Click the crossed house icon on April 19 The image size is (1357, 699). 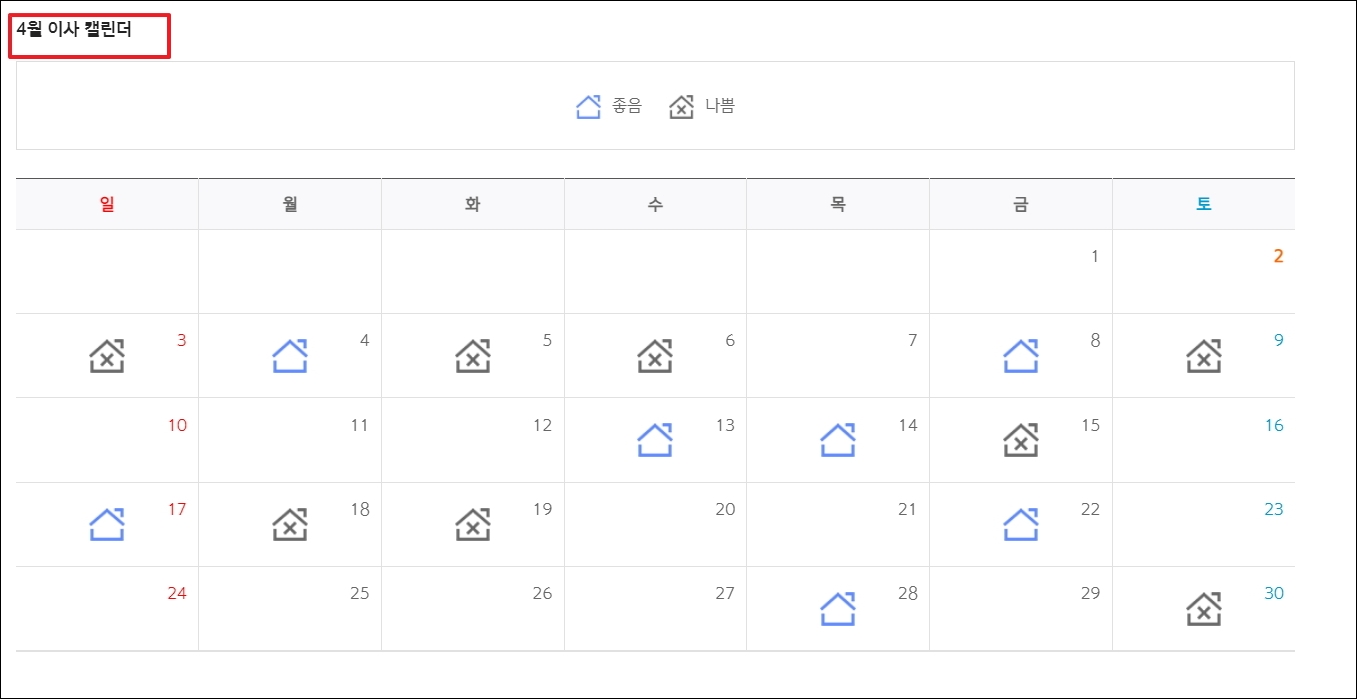coord(473,524)
